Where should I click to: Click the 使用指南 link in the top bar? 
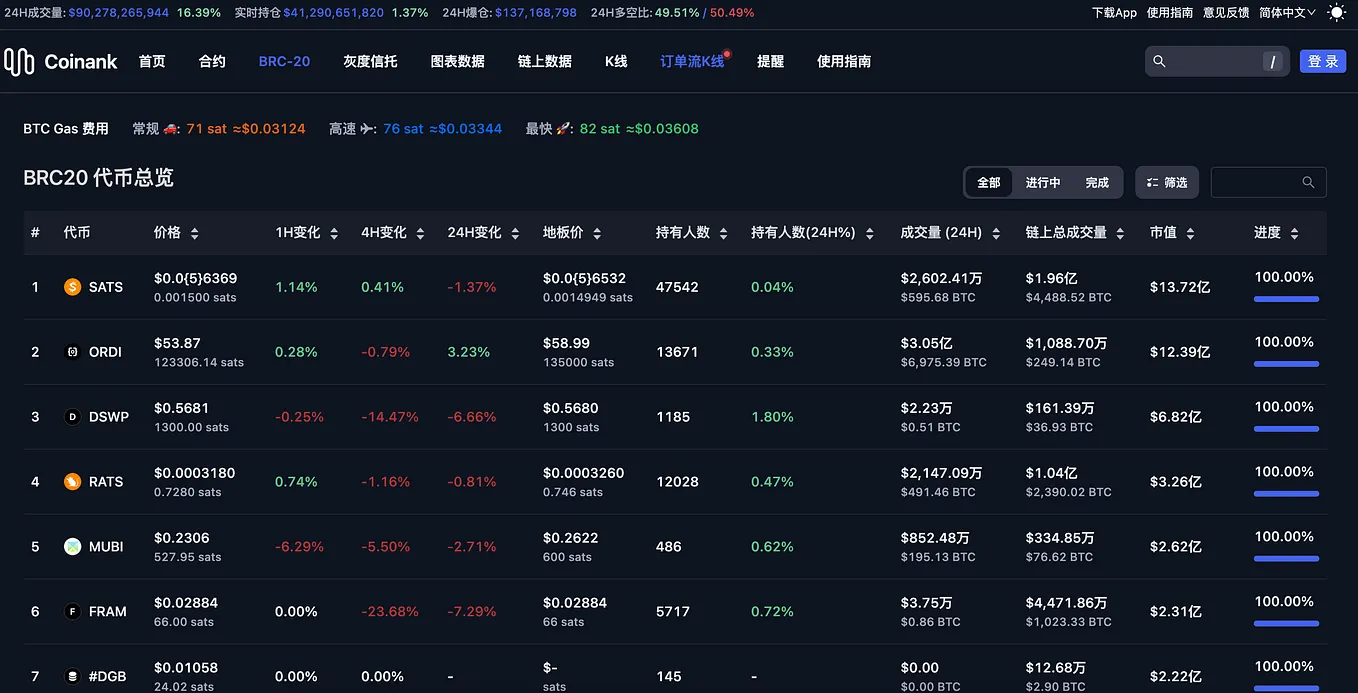(x=1170, y=13)
